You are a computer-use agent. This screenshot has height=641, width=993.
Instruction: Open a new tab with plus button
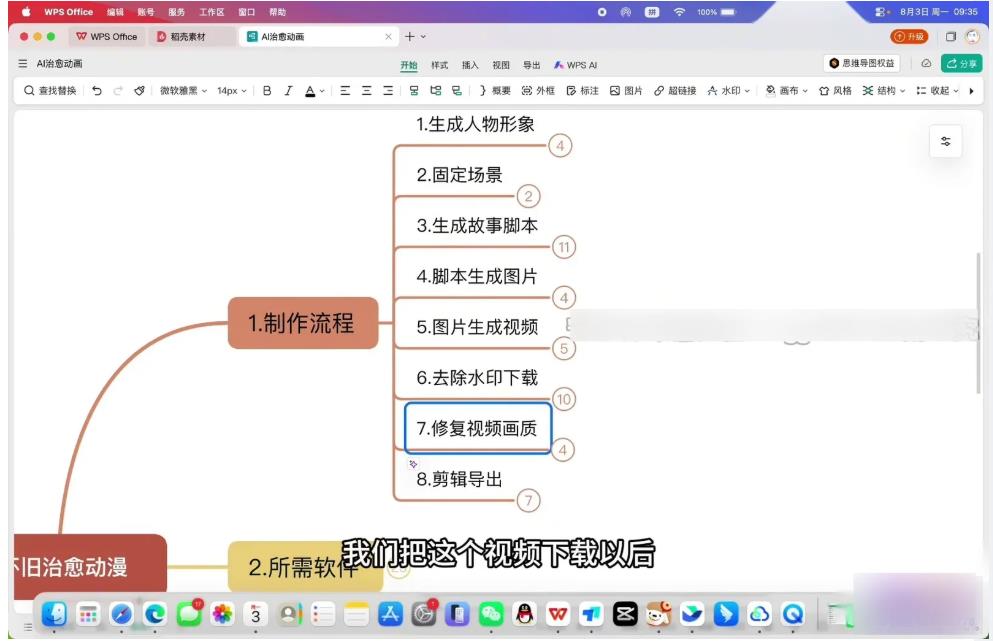point(410,37)
